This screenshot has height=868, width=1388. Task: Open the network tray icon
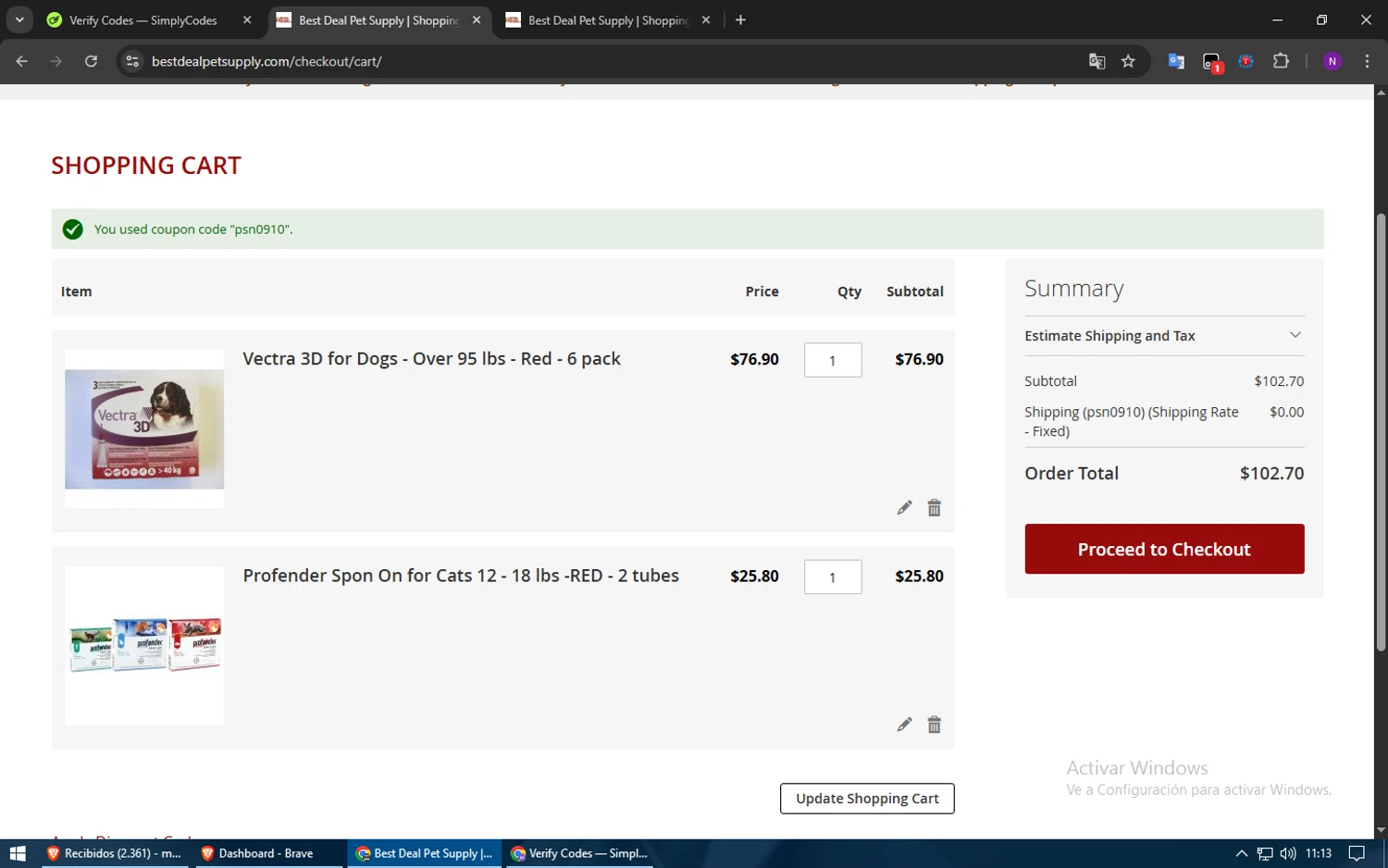pos(1265,853)
